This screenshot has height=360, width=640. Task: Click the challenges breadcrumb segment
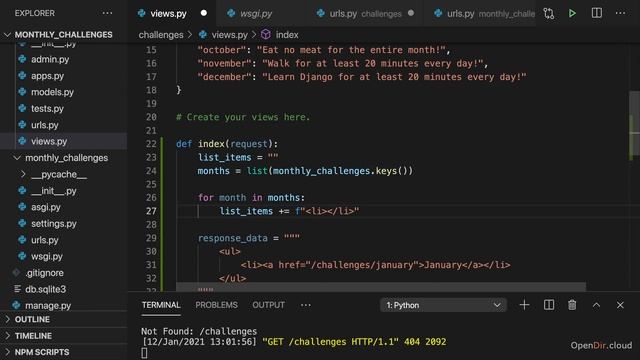(x=161, y=35)
